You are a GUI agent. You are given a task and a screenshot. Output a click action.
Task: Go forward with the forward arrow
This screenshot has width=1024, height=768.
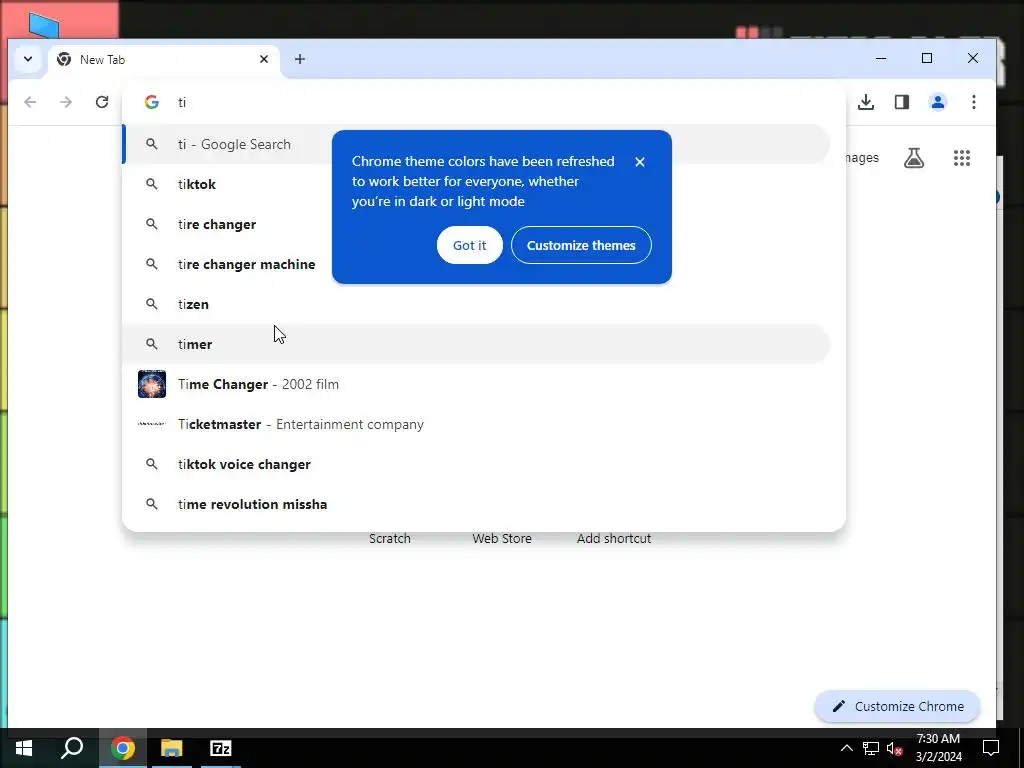coord(66,102)
